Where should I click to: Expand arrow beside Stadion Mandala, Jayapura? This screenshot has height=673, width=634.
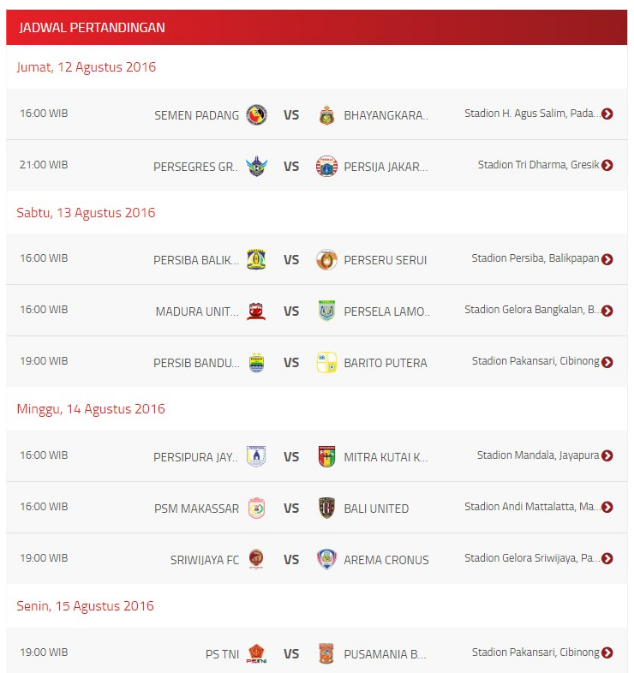pos(607,456)
